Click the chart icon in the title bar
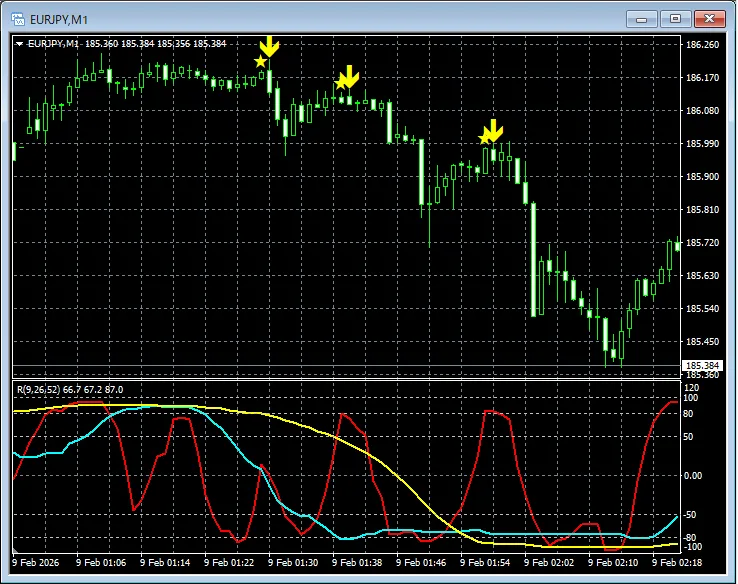The width and height of the screenshot is (738, 584). [18, 17]
